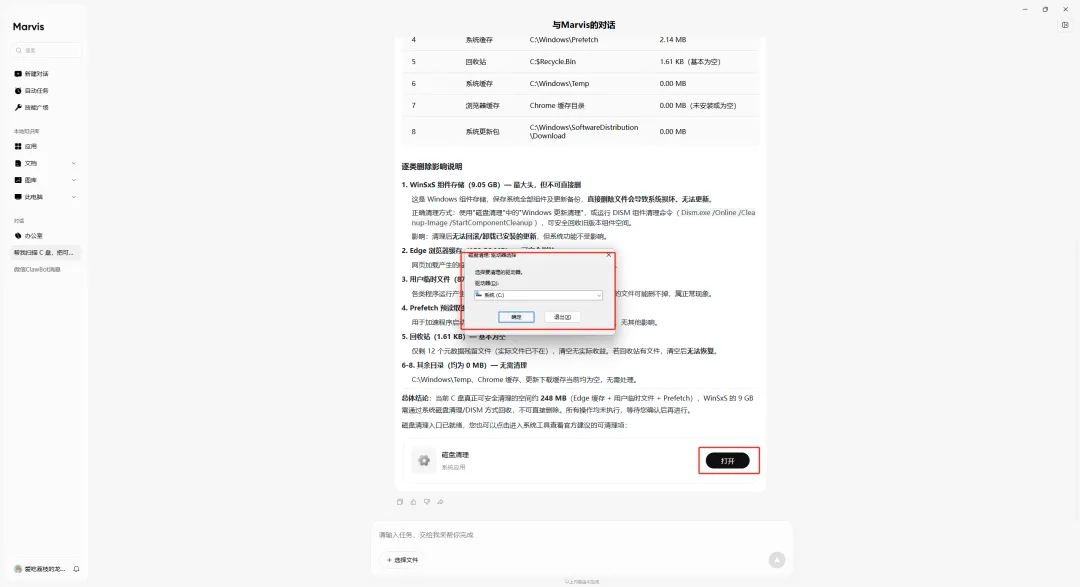The height and width of the screenshot is (587, 1080).
Task: Click the 打开 button for 磁盘清理
Action: [x=727, y=461]
